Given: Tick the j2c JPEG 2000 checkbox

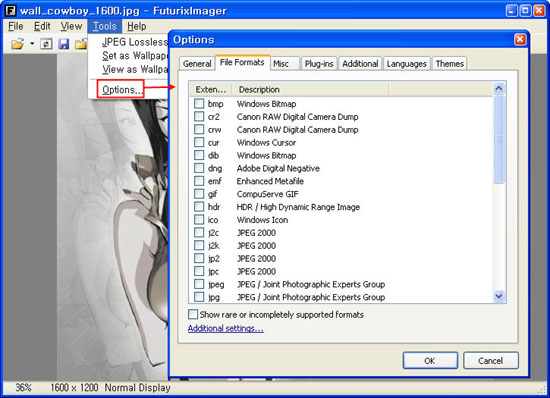Looking at the screenshot, I should (199, 232).
